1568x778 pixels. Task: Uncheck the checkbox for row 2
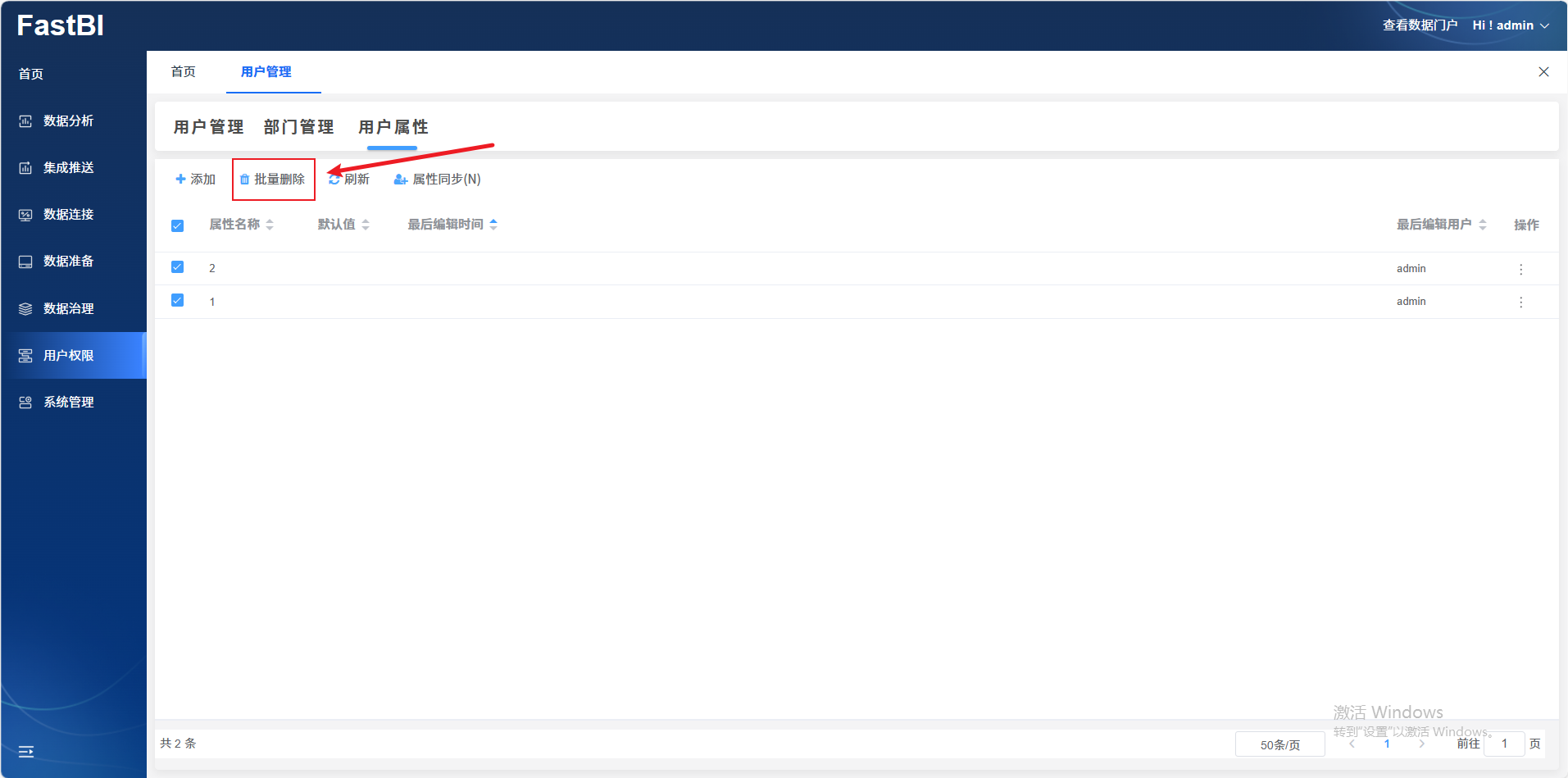click(x=177, y=267)
